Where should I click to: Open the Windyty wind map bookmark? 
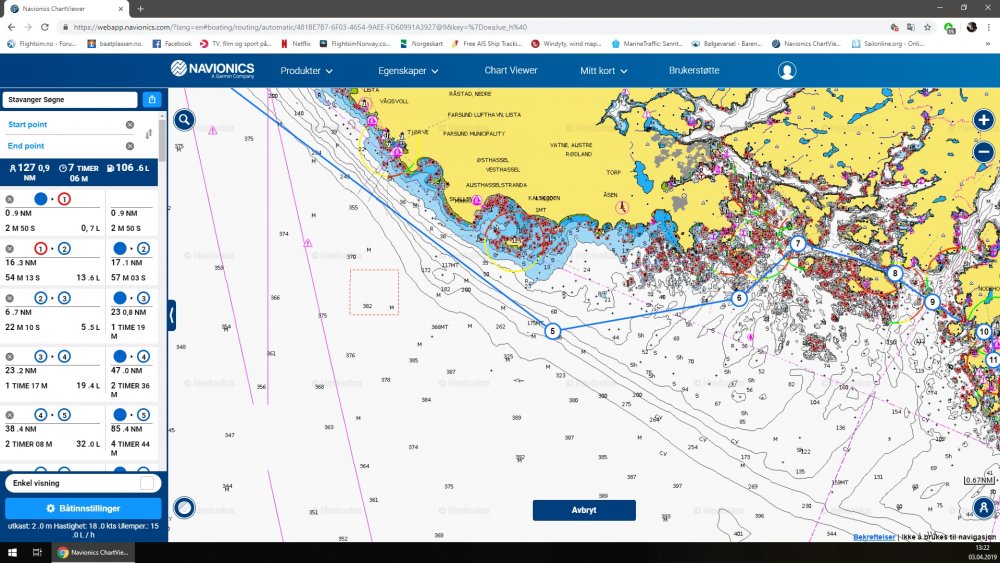point(566,44)
